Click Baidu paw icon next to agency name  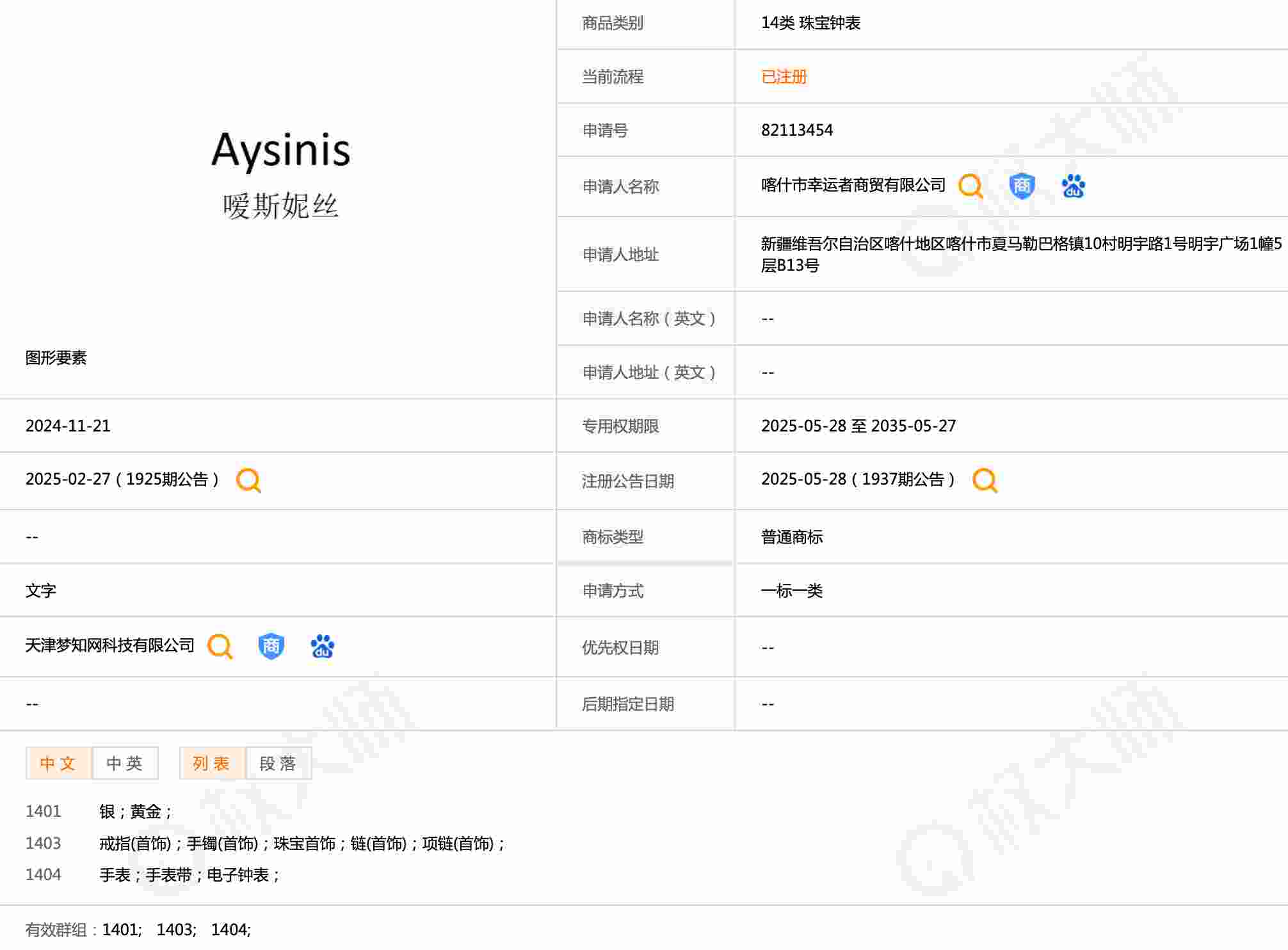pos(322,647)
